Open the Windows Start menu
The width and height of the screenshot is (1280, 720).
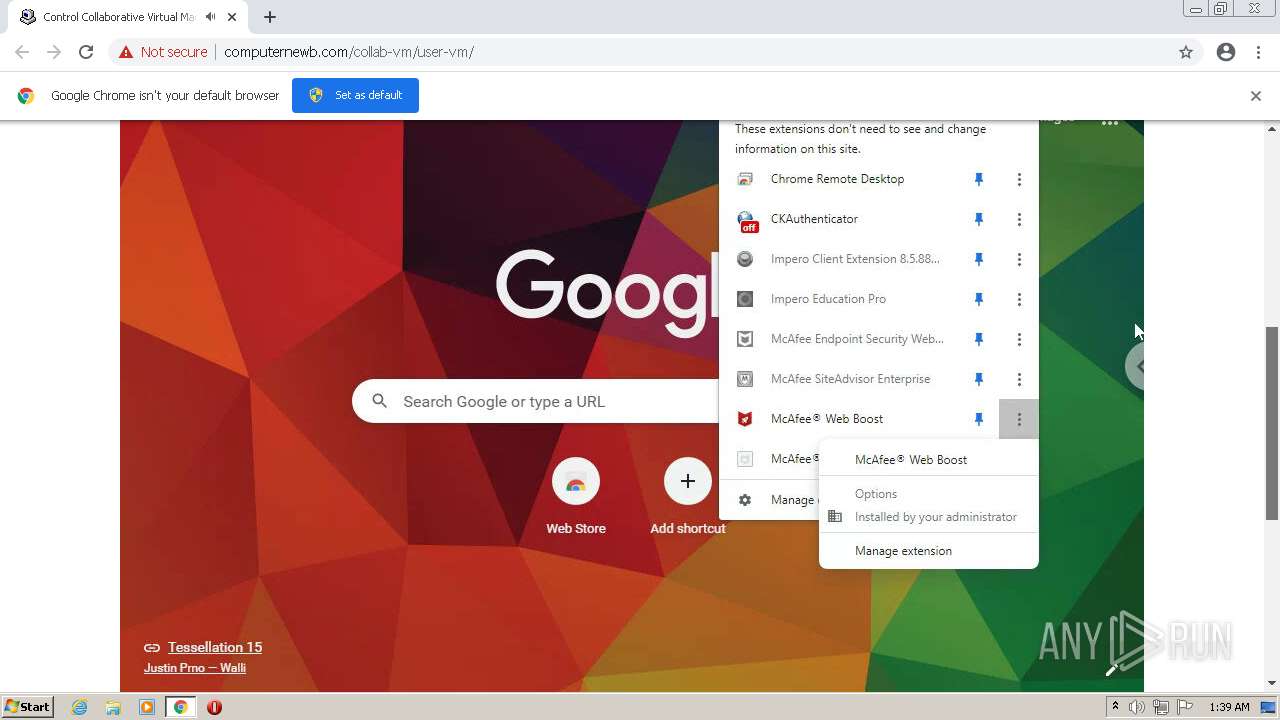point(27,707)
